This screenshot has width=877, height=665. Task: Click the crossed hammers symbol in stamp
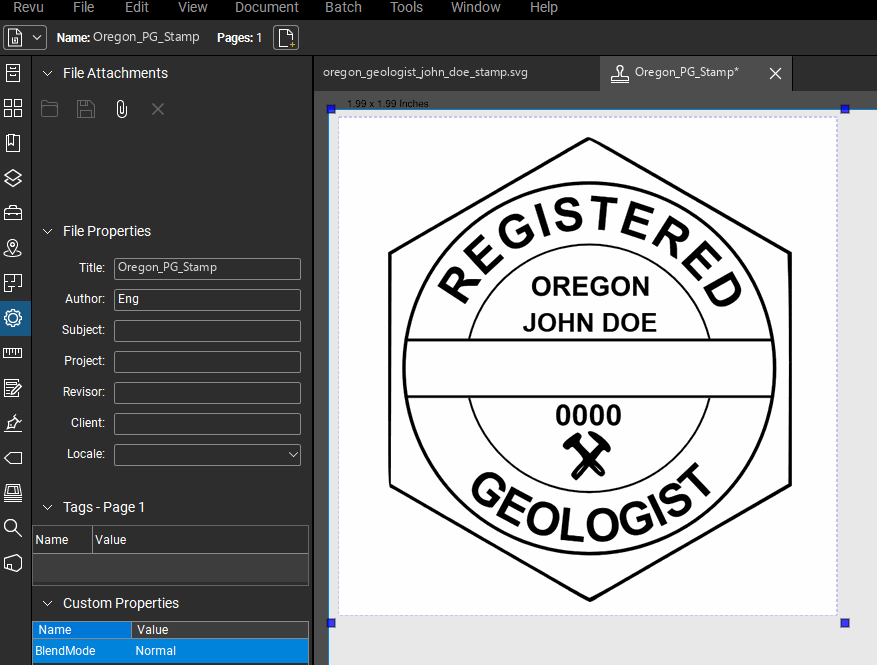point(587,456)
